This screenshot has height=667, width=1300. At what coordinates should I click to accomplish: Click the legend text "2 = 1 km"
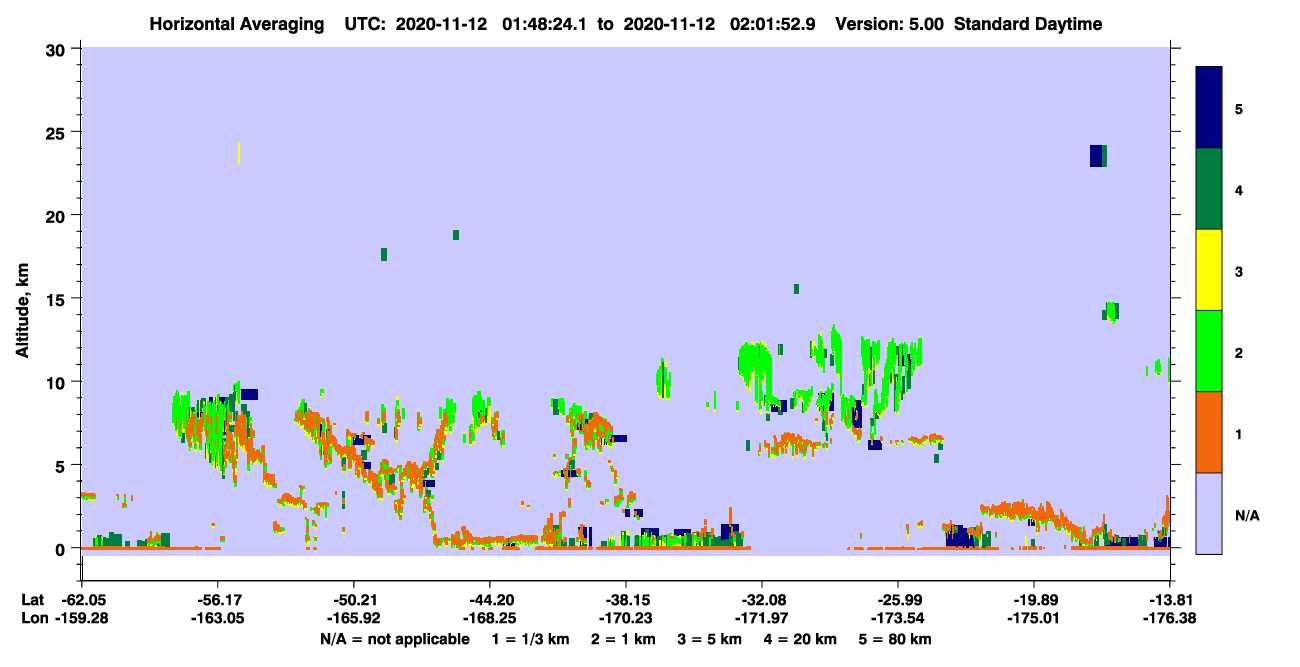click(624, 638)
